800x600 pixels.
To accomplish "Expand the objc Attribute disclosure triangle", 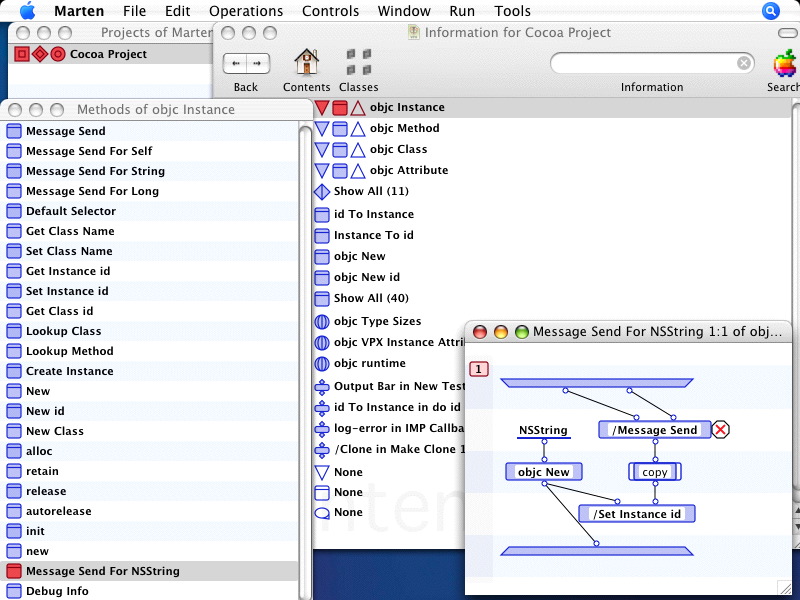I will click(x=323, y=170).
